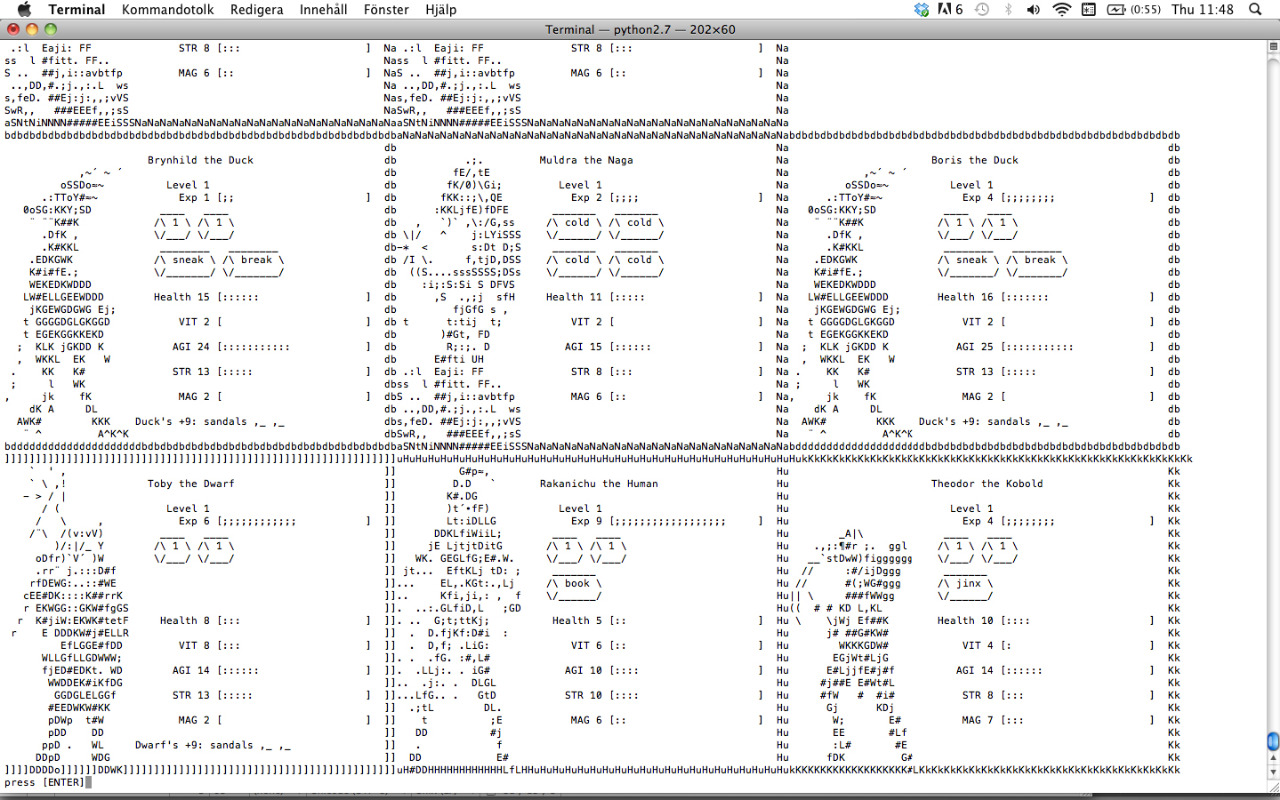Click the Spotlight search magnifier
This screenshot has width=1280, height=800.
tap(1255, 10)
